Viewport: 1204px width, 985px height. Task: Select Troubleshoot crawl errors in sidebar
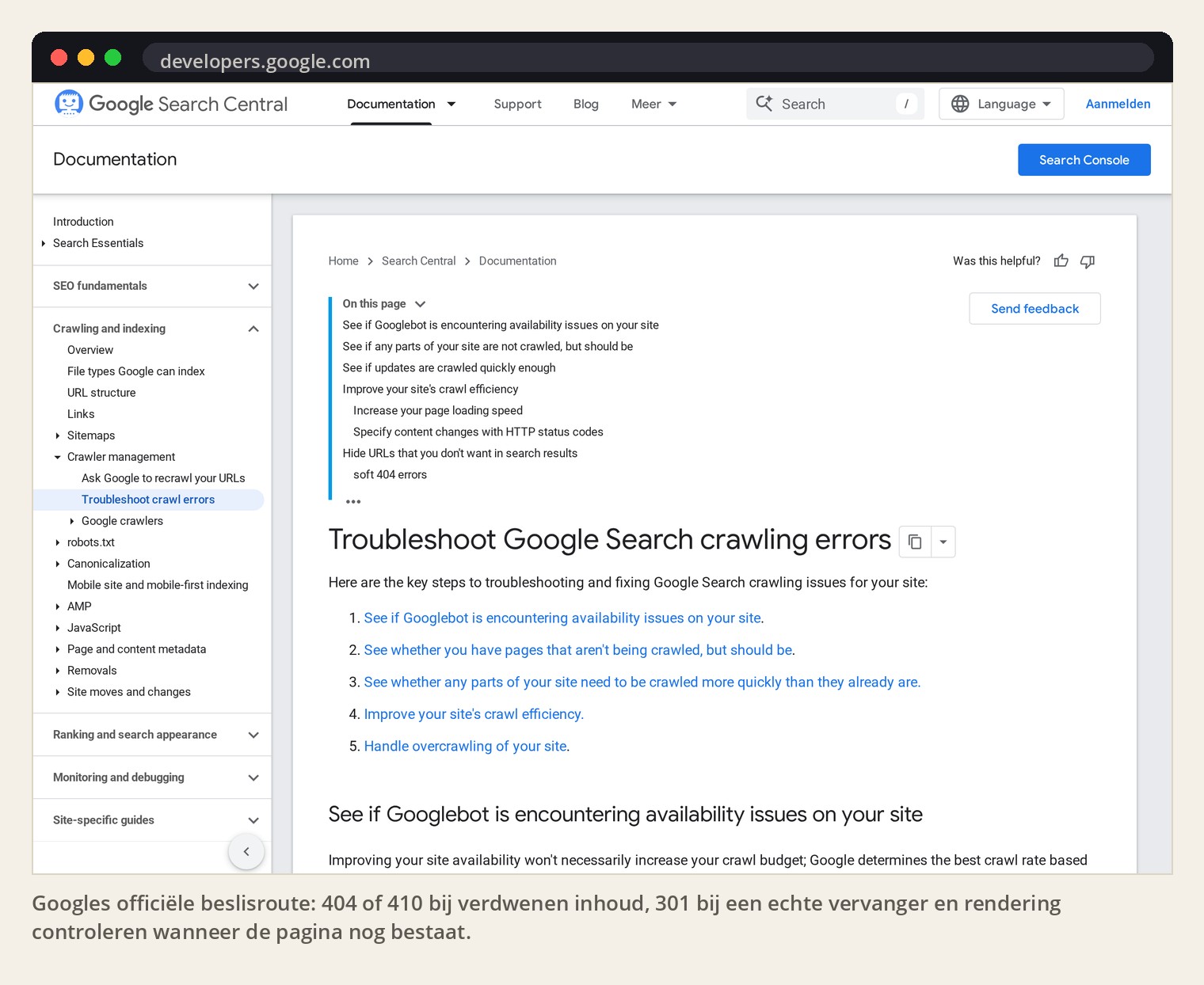[x=148, y=500]
